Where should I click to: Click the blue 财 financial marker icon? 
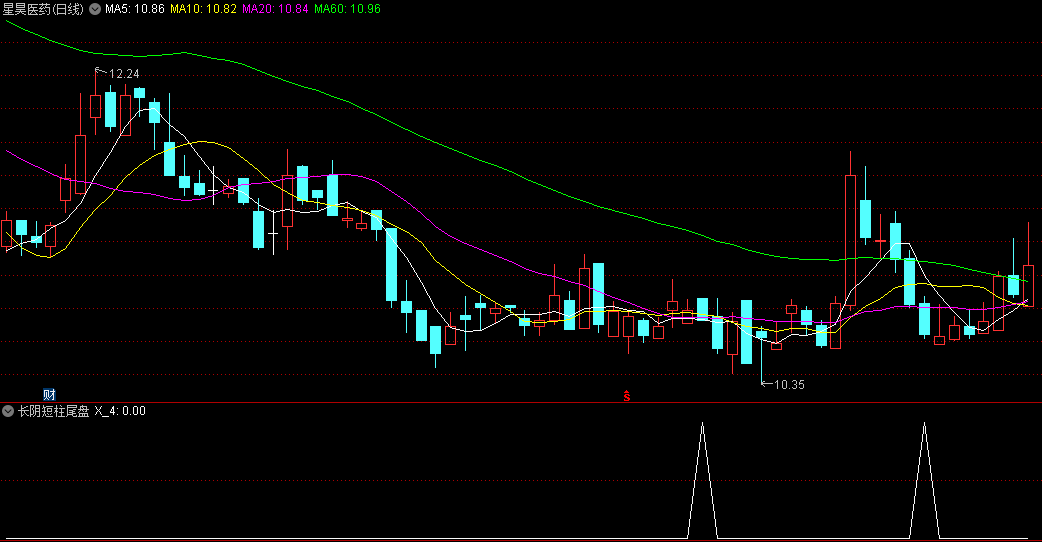pos(49,395)
